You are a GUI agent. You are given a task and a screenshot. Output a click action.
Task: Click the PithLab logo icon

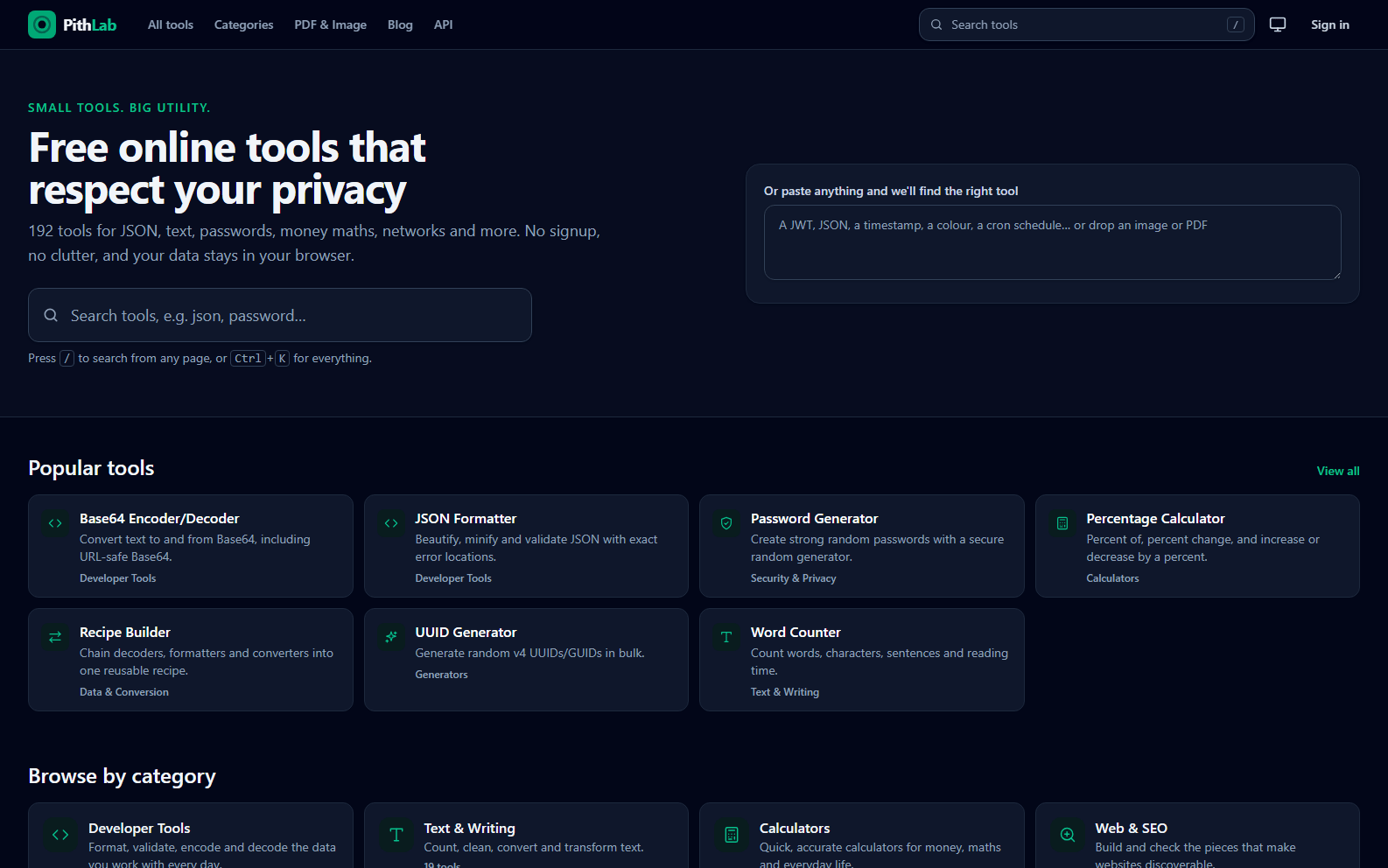[x=42, y=24]
